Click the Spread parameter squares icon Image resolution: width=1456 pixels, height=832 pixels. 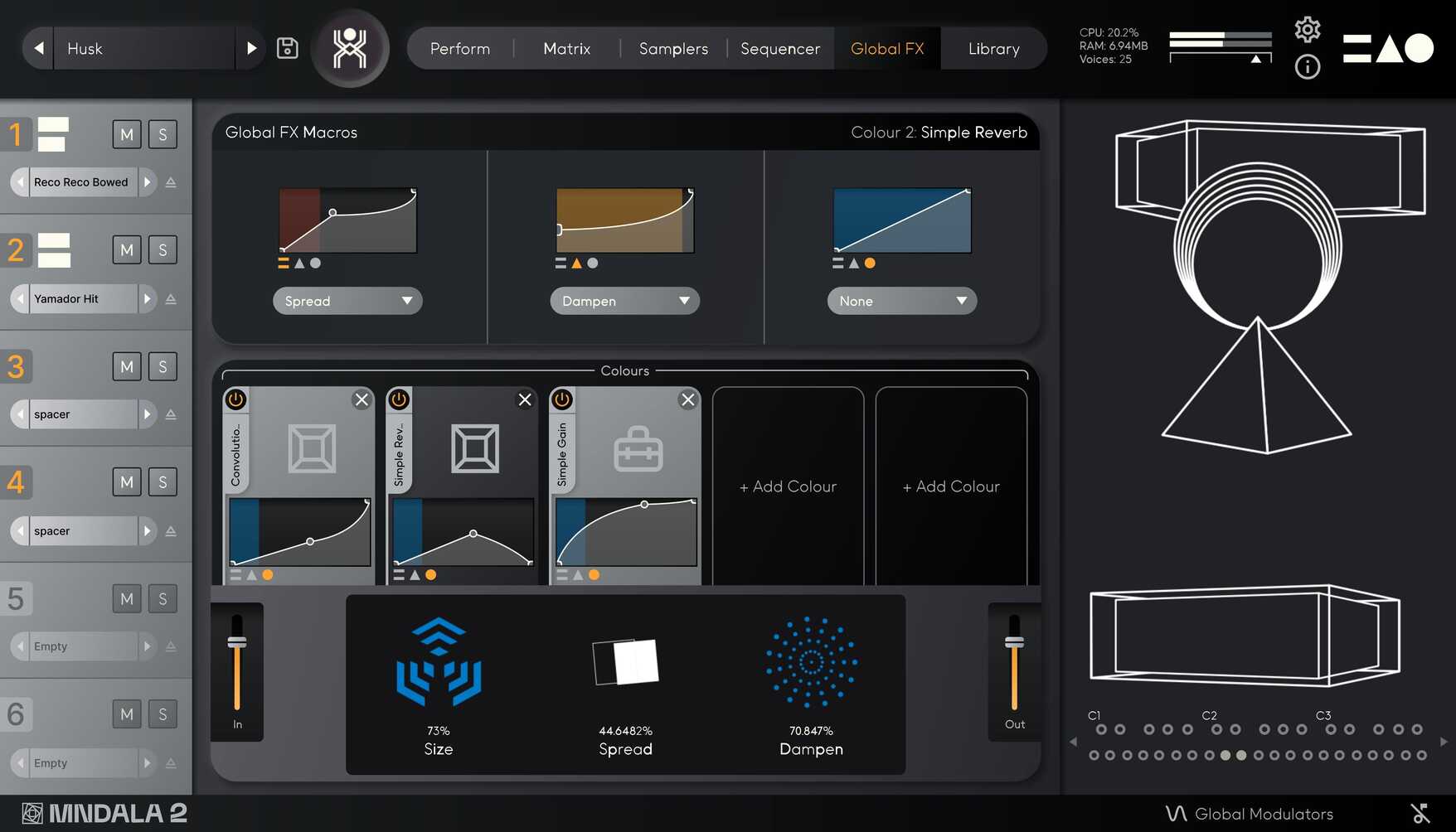click(x=626, y=661)
